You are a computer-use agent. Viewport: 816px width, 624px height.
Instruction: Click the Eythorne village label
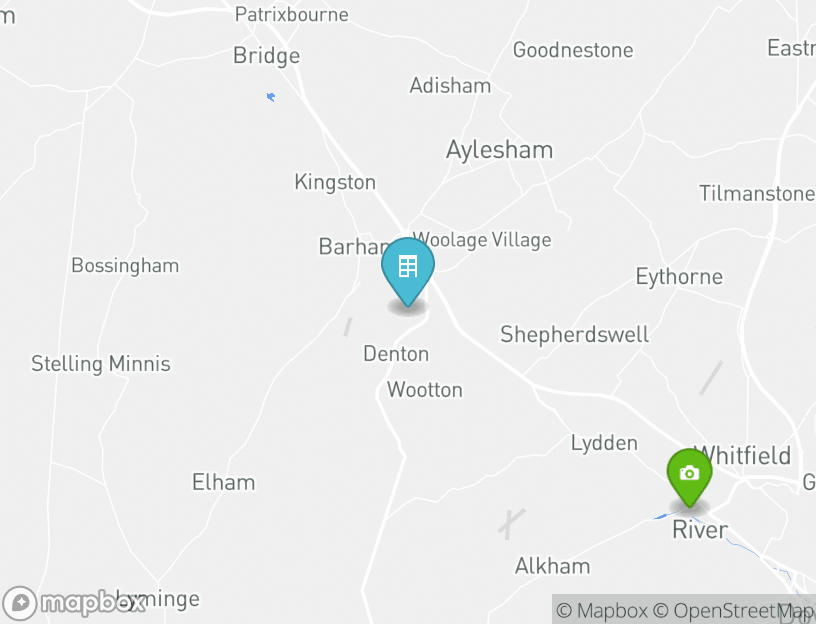[x=679, y=277]
